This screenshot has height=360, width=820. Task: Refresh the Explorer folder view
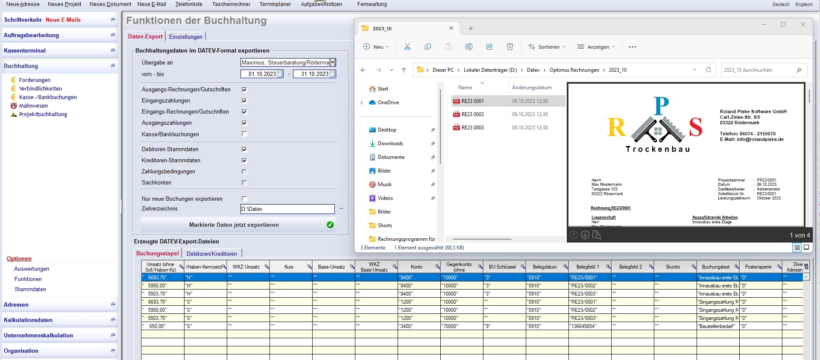click(709, 70)
